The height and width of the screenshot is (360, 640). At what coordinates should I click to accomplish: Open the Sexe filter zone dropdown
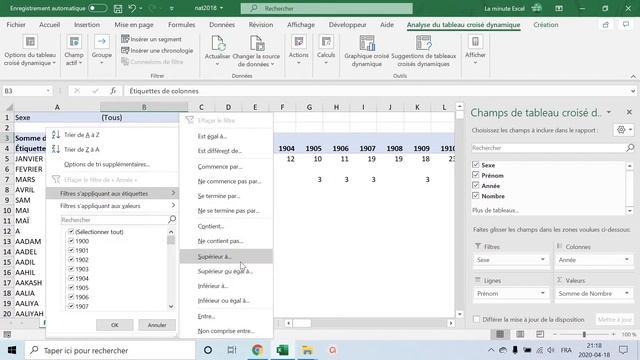click(542, 260)
